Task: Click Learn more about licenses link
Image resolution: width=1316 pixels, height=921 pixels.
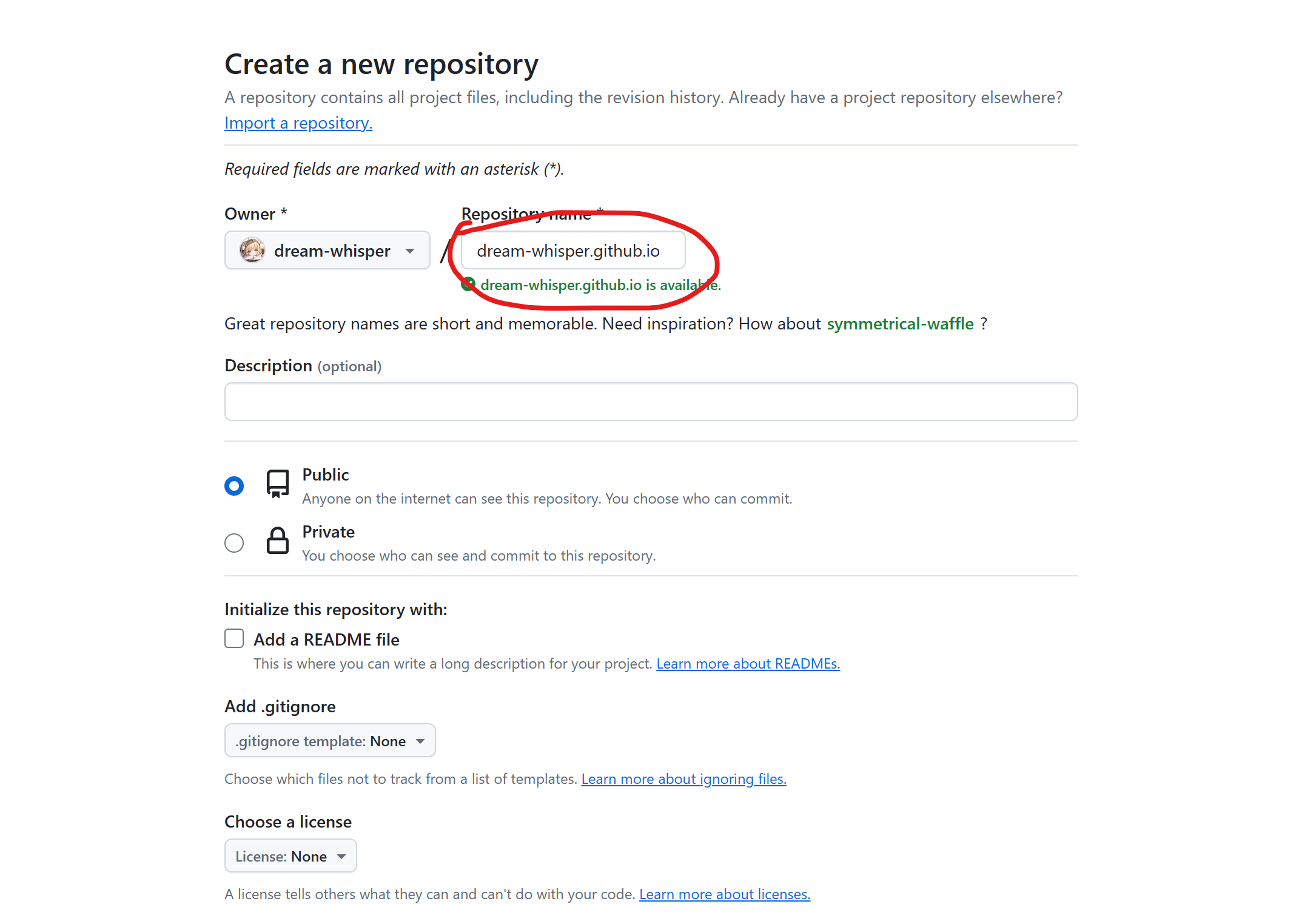Action: [724, 894]
